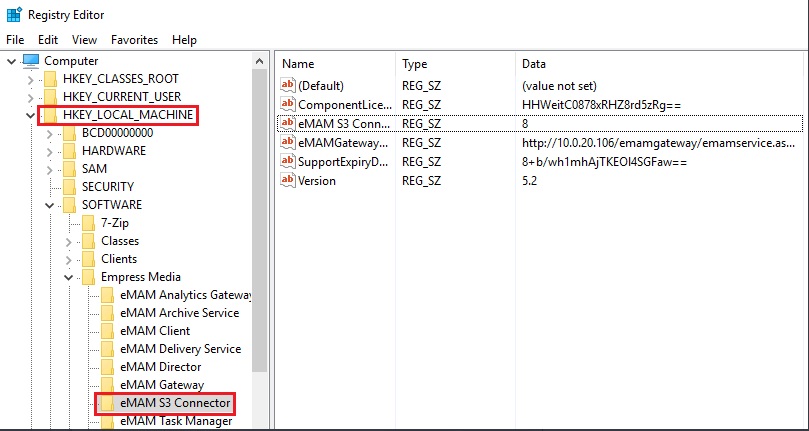Select the HARDWARE key
This screenshot has width=809, height=431.
[x=114, y=151]
